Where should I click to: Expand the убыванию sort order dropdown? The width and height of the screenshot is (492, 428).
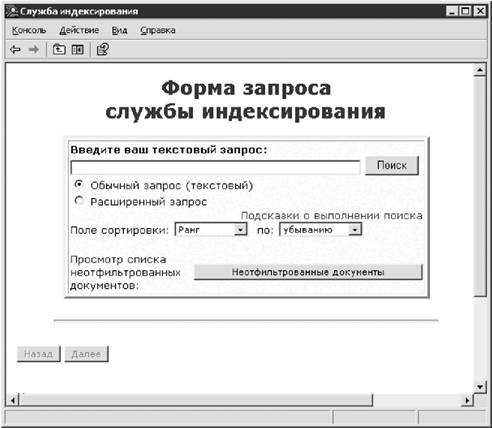pyautogui.click(x=355, y=229)
